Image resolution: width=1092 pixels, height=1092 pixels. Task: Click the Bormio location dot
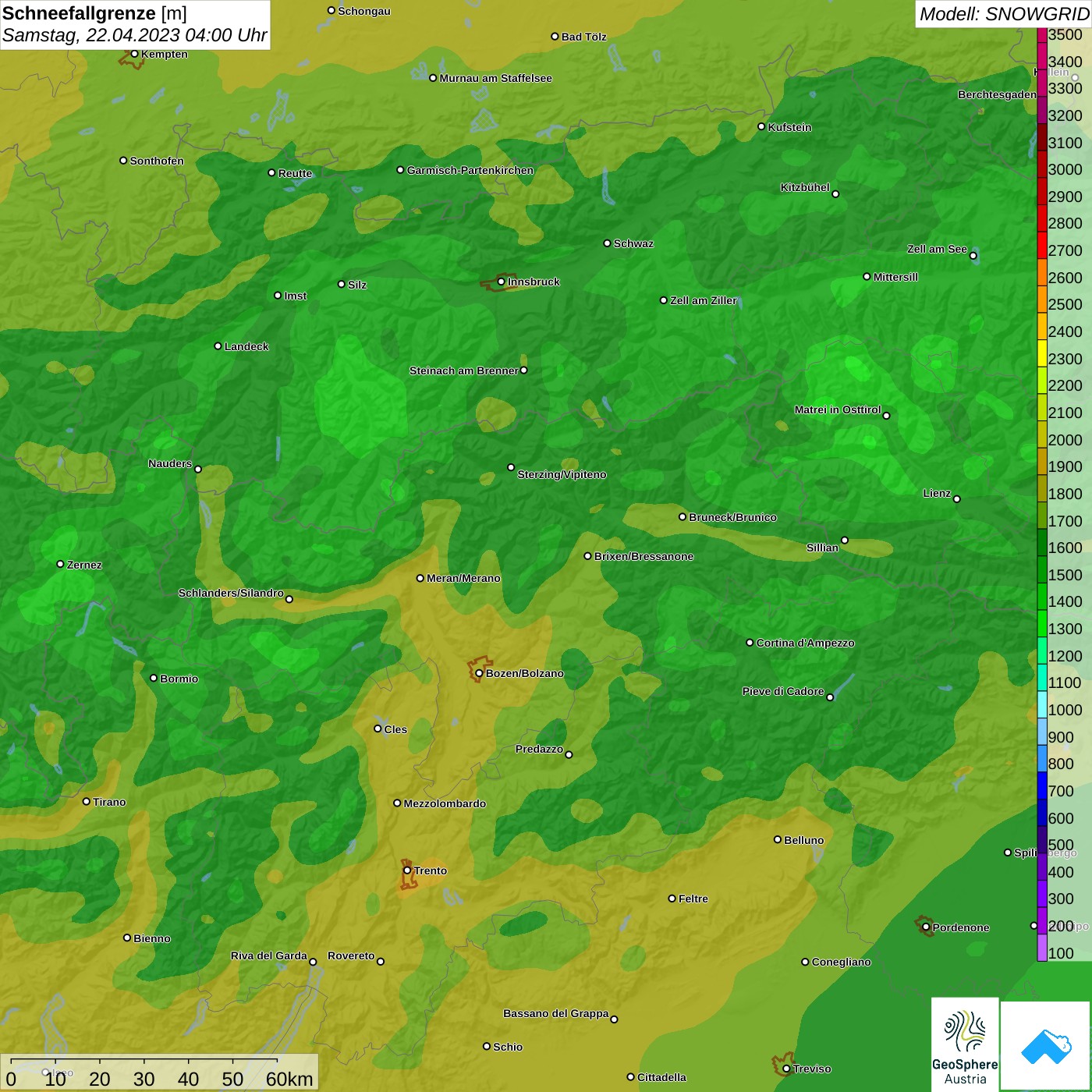[154, 678]
